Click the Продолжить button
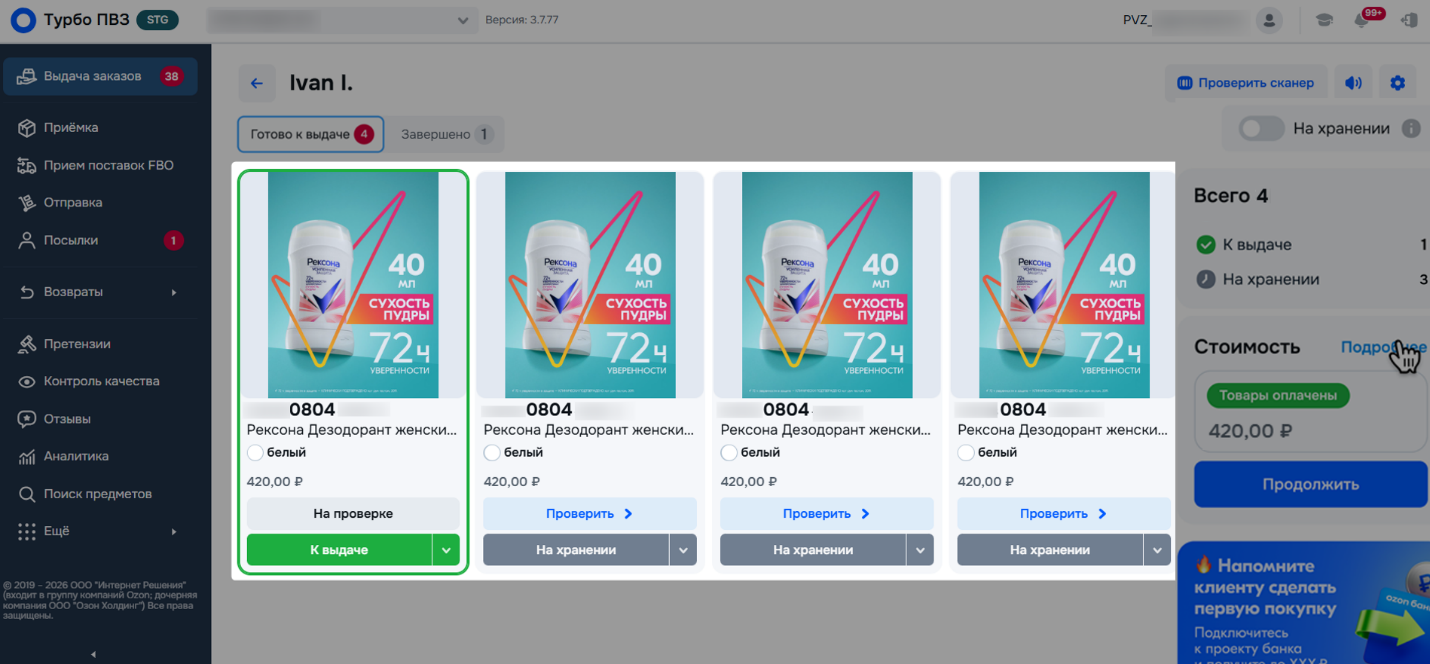This screenshot has height=664, width=1430. click(1310, 484)
